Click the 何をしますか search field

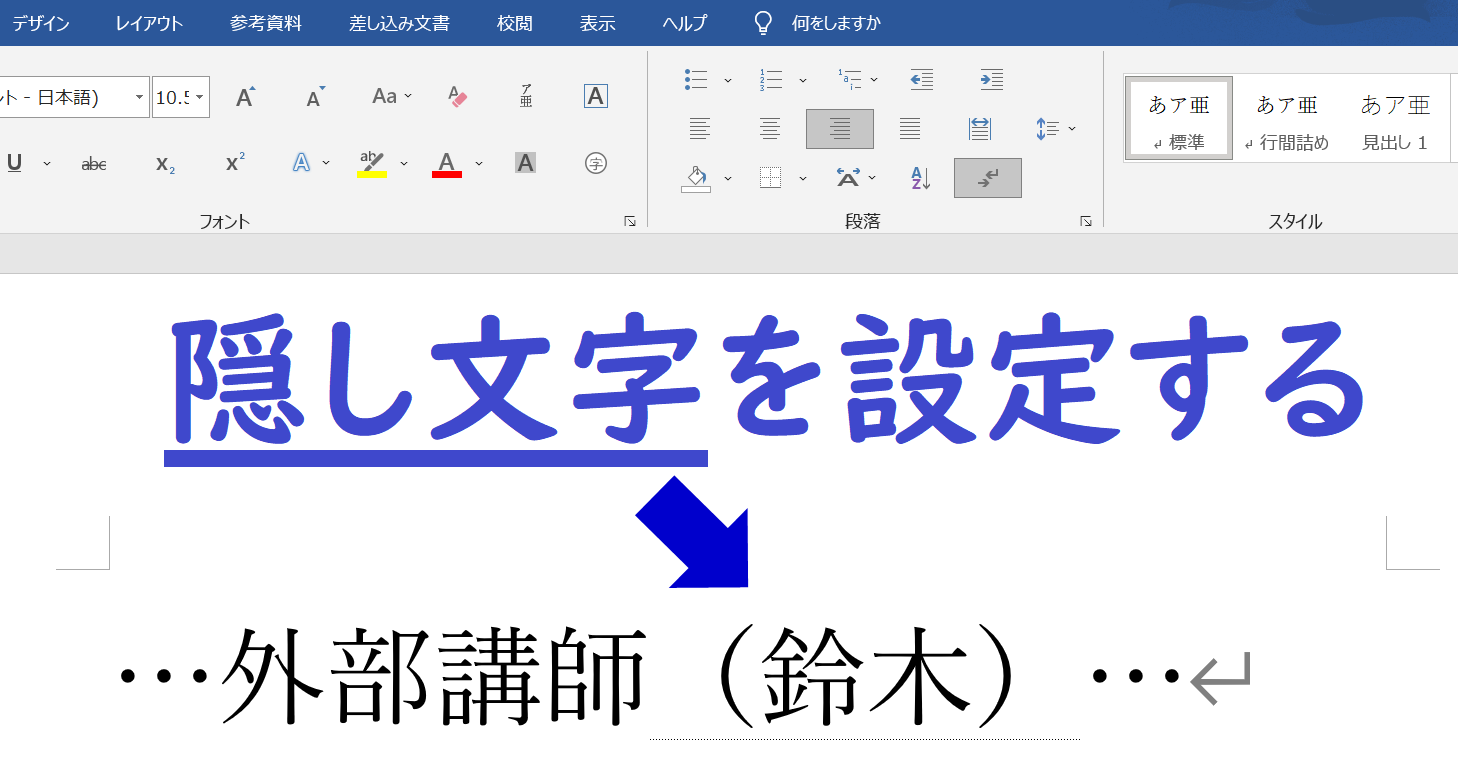point(836,23)
